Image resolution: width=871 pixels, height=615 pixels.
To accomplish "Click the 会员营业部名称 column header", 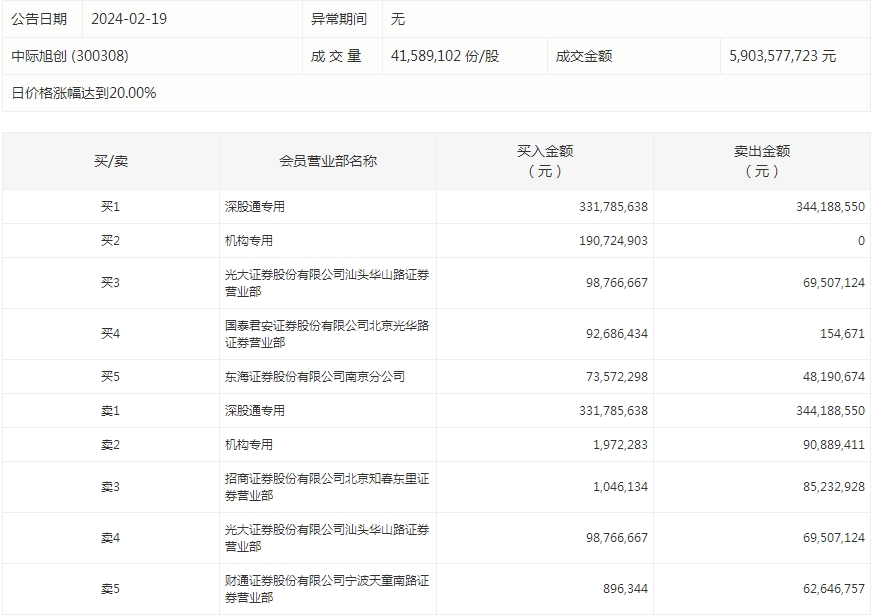I will coord(328,161).
